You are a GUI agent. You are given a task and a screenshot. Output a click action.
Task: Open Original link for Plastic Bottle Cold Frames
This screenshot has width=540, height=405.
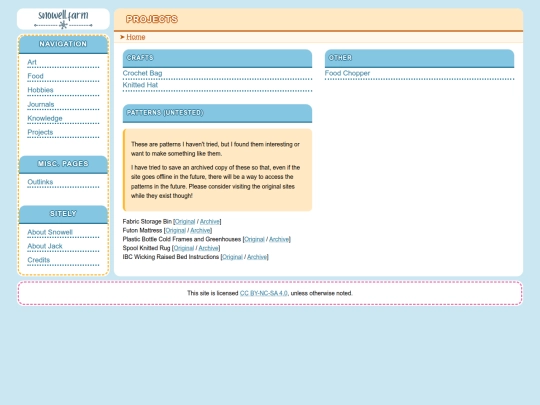[x=254, y=239]
